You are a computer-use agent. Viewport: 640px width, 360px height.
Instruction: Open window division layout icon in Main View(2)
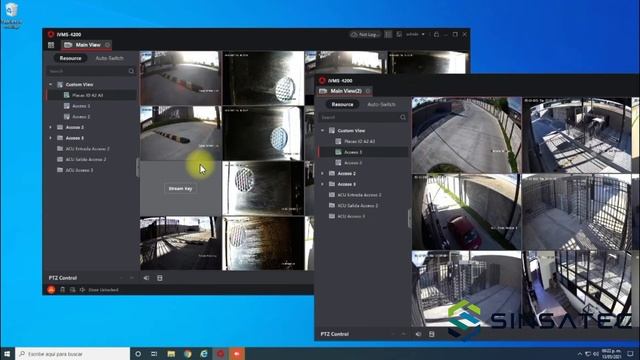click(x=432, y=334)
